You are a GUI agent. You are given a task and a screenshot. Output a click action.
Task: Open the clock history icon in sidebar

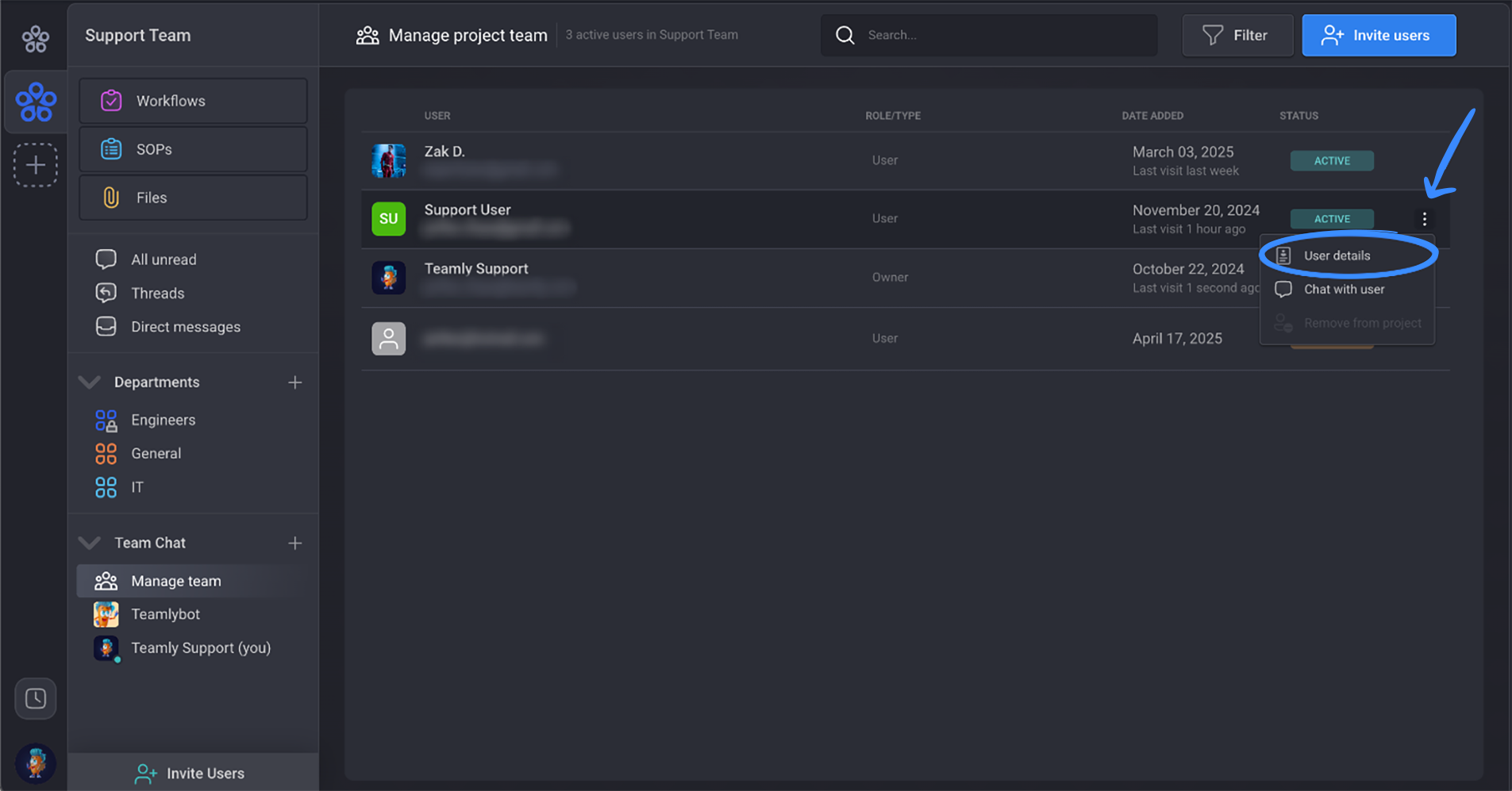36,698
